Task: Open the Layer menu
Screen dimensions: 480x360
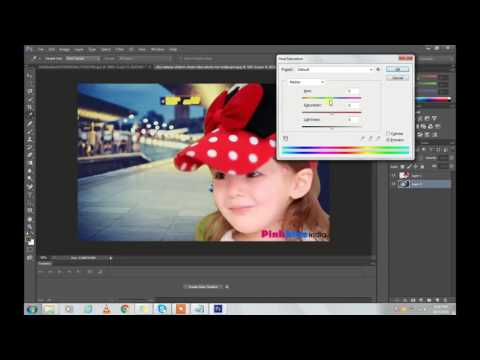Action: 79,49
